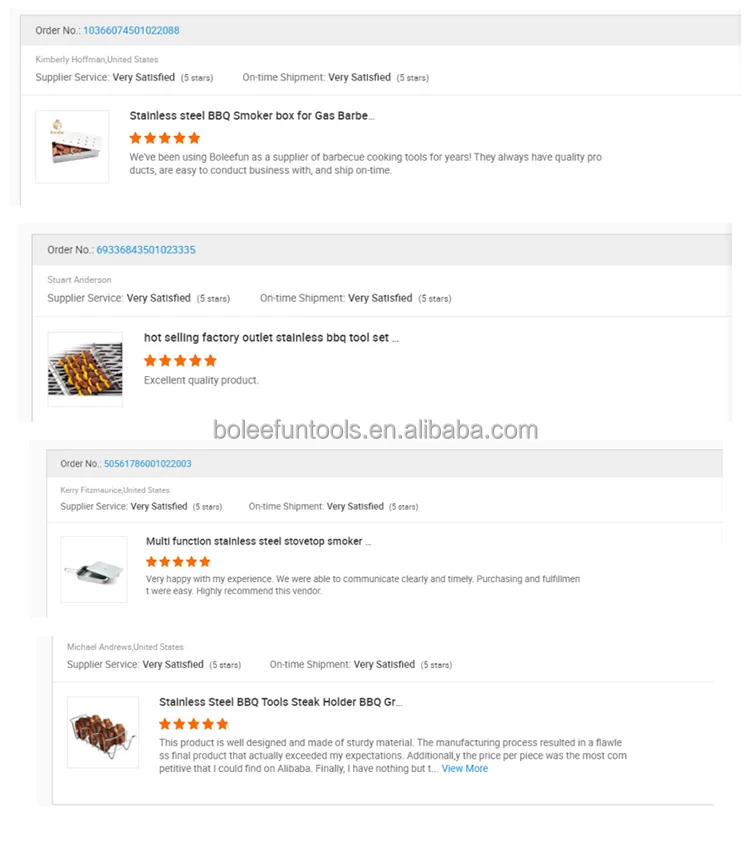The width and height of the screenshot is (750, 857).
Task: Click the BBQ smoker box product thumbnail
Action: (71, 146)
